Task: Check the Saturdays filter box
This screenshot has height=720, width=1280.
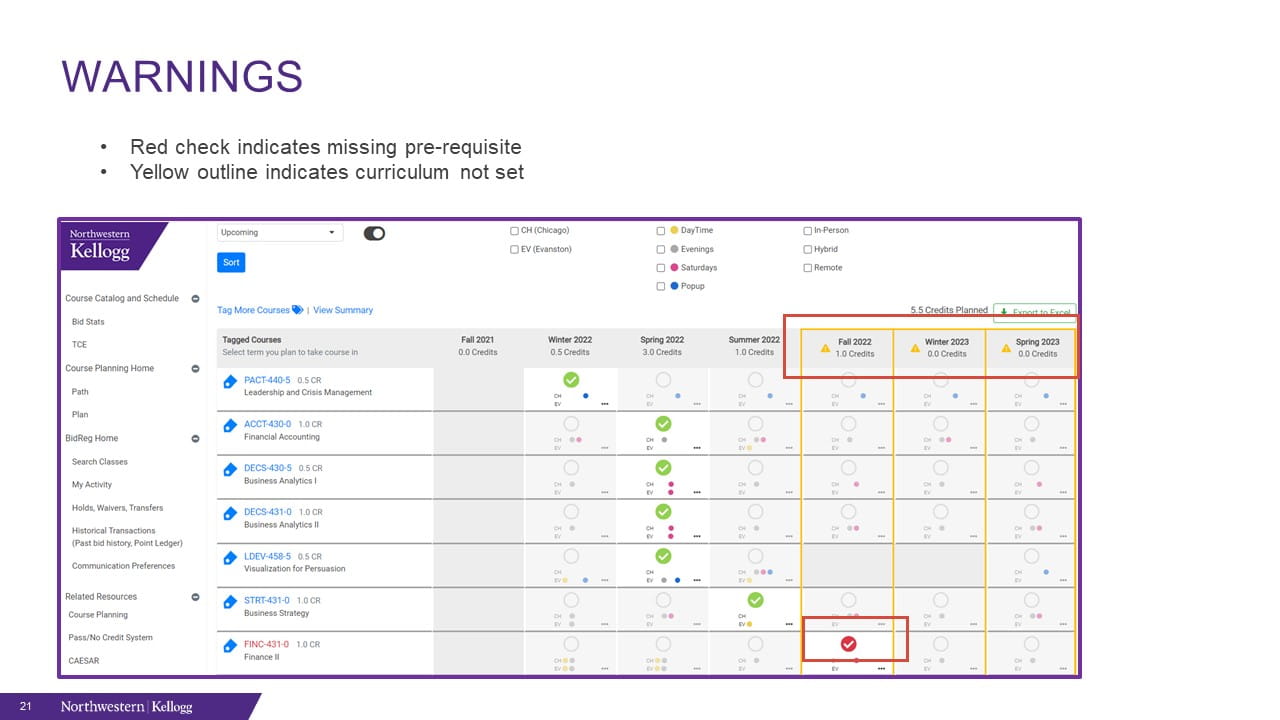Action: point(661,268)
